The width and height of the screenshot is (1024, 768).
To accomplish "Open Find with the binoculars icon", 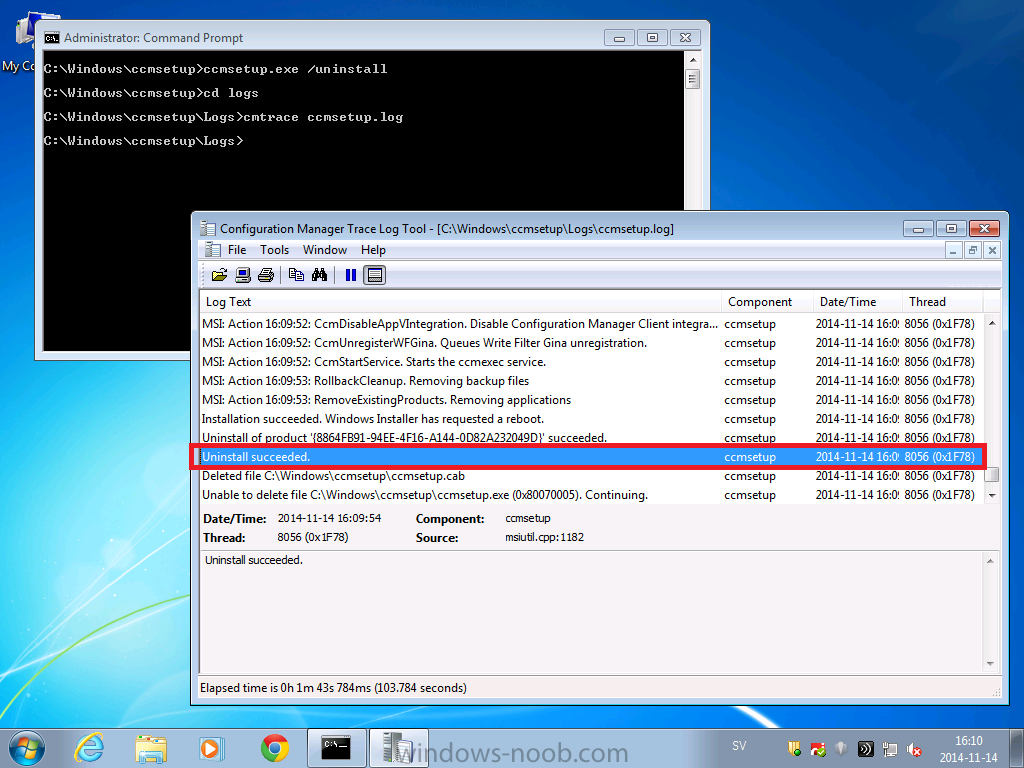I will click(x=319, y=275).
